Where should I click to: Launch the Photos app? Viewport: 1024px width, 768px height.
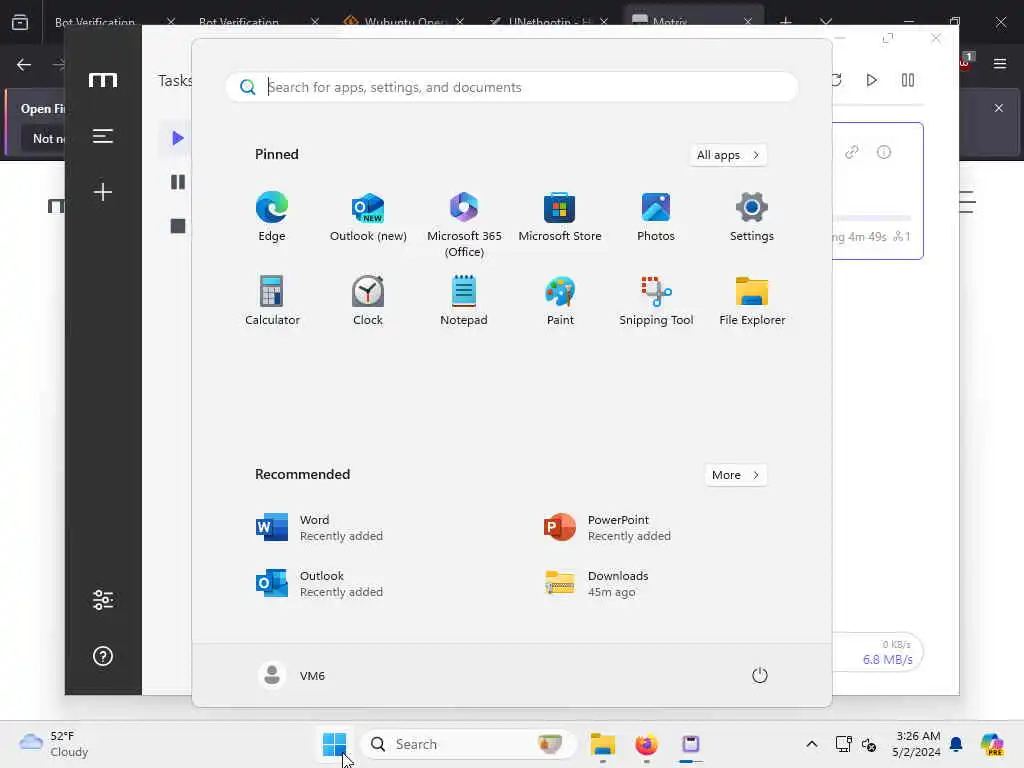(656, 217)
